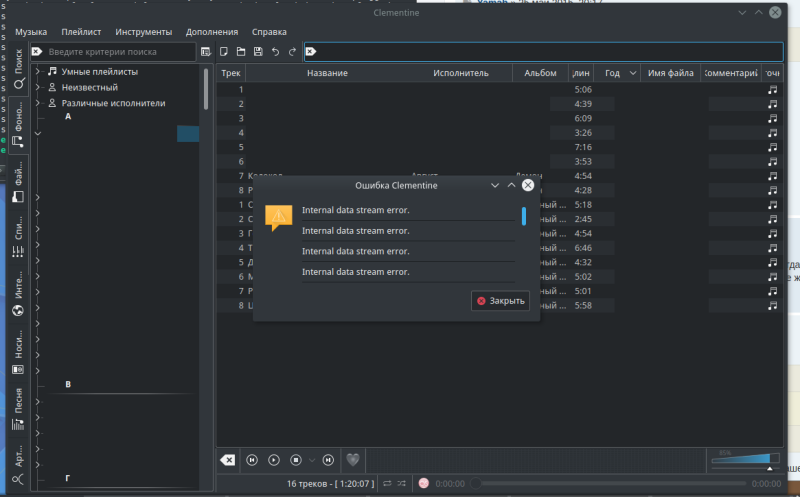Open library display options icon

pyautogui.click(x=206, y=52)
